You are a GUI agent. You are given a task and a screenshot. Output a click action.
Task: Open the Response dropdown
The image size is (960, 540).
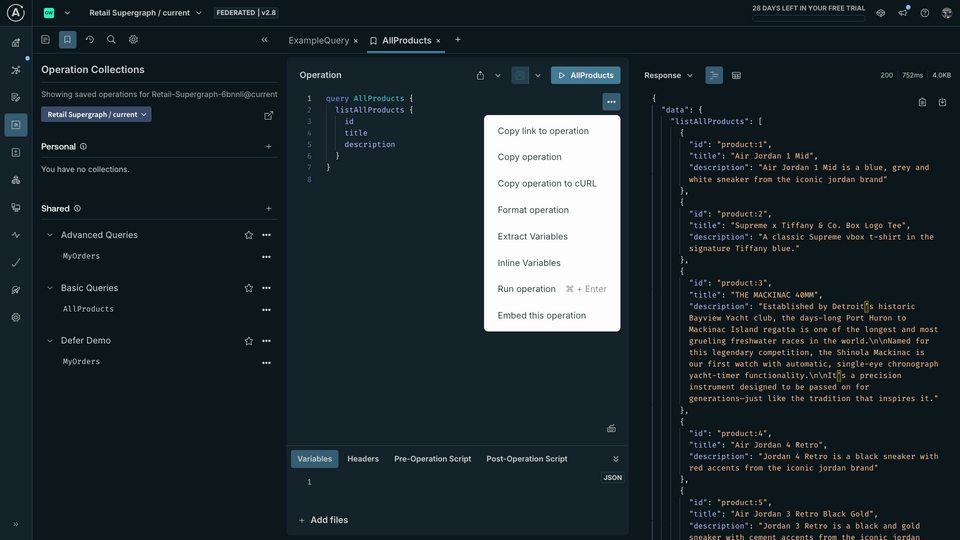click(x=668, y=75)
